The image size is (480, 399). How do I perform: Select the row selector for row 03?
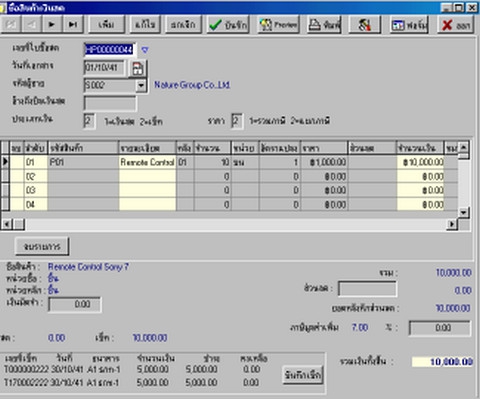(x=5, y=190)
